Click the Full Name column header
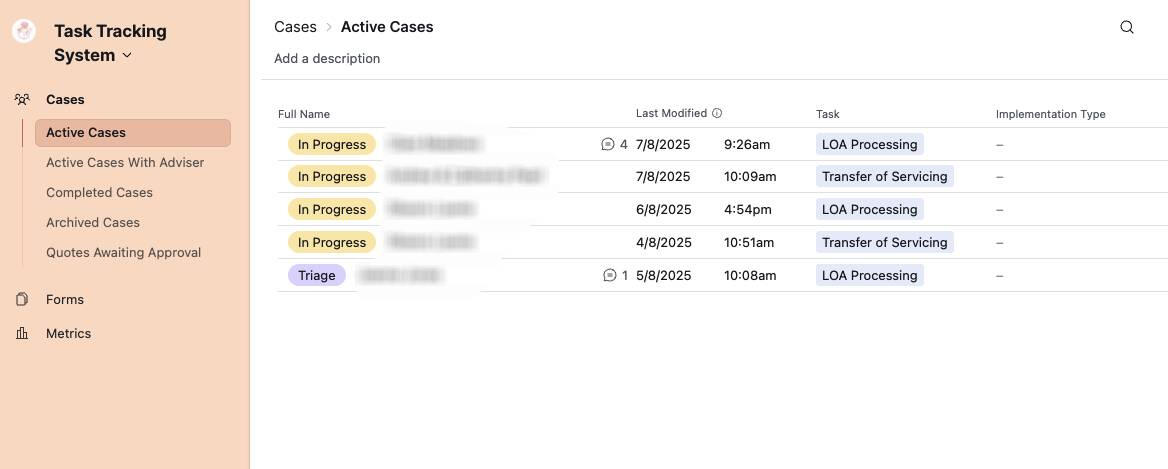 [304, 114]
